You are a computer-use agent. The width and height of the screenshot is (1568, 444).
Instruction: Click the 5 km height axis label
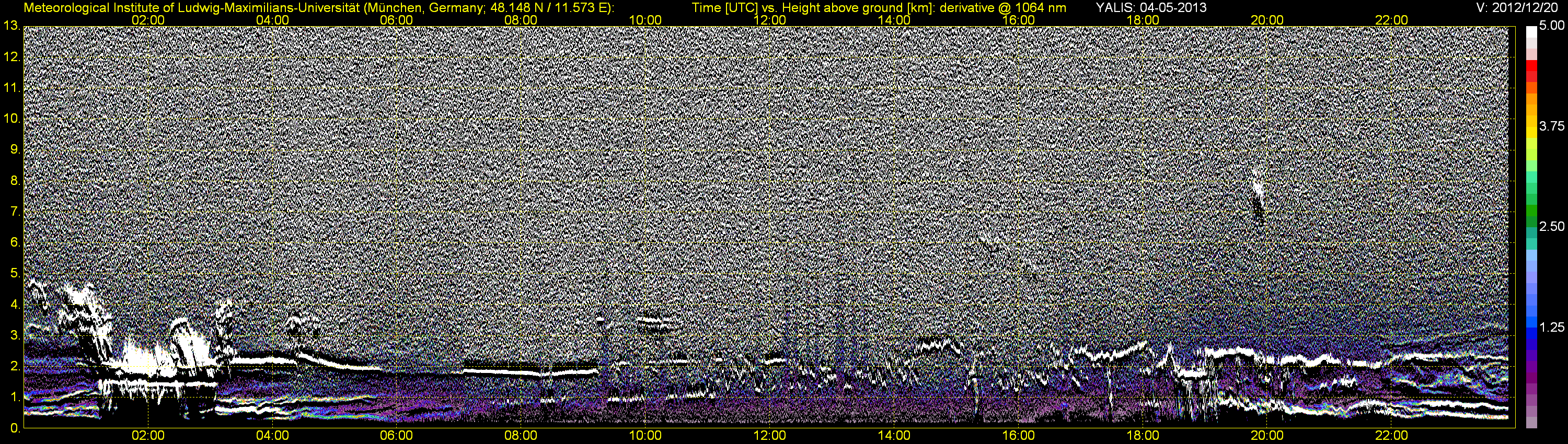pyautogui.click(x=15, y=274)
